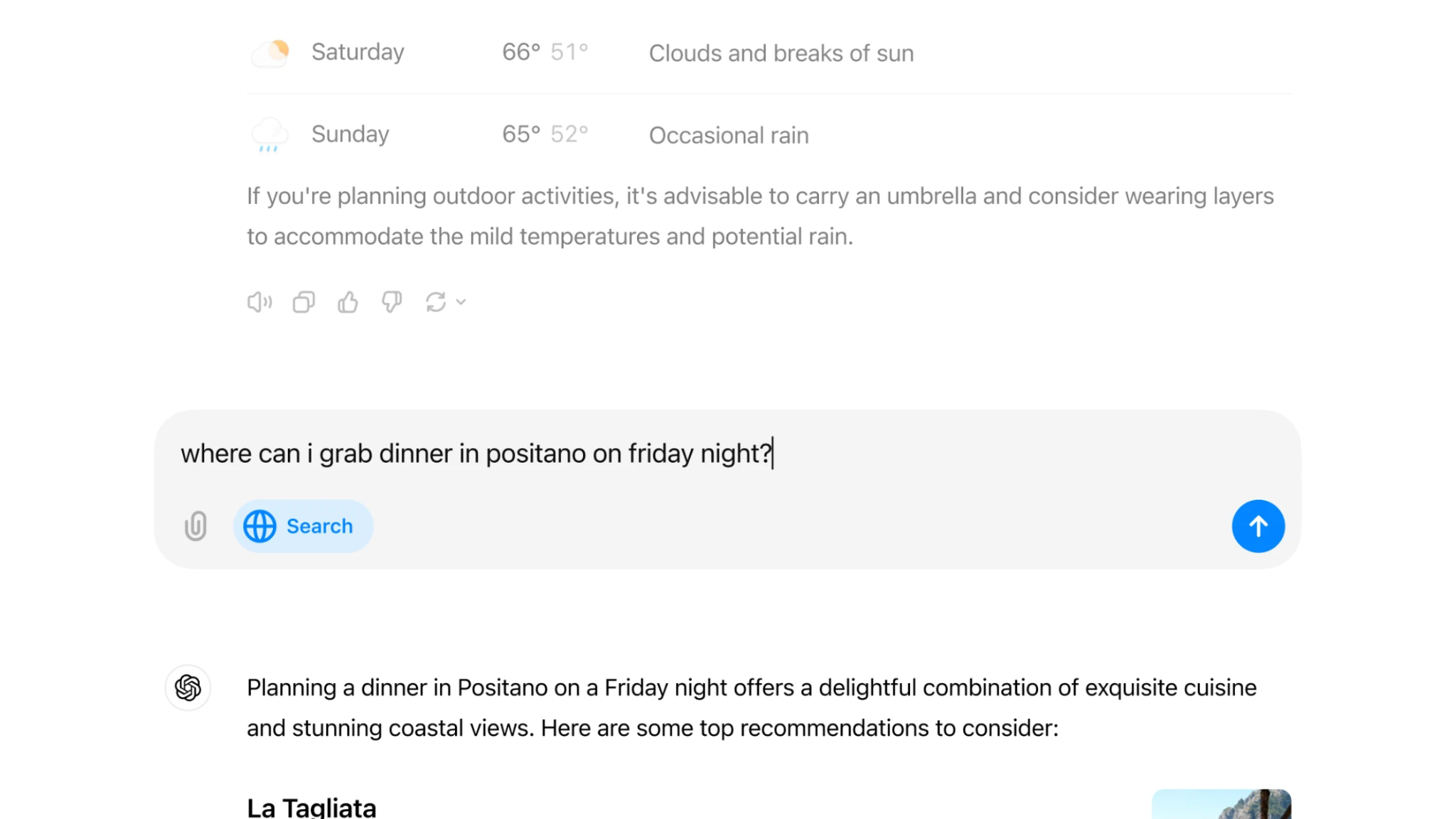
Task: Click the Occasional rain description text
Action: point(729,135)
